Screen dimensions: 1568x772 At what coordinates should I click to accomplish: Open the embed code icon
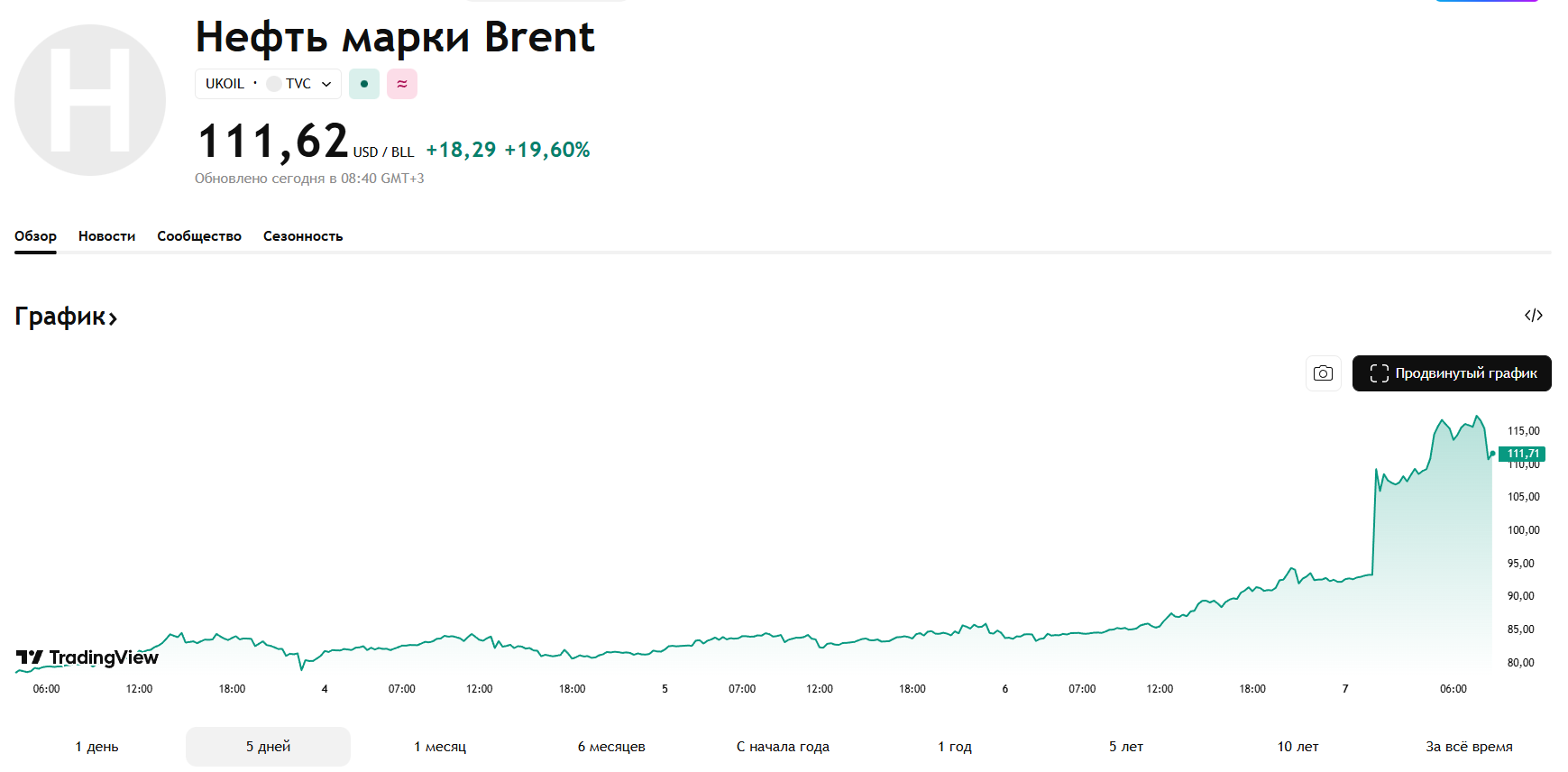pyautogui.click(x=1533, y=316)
